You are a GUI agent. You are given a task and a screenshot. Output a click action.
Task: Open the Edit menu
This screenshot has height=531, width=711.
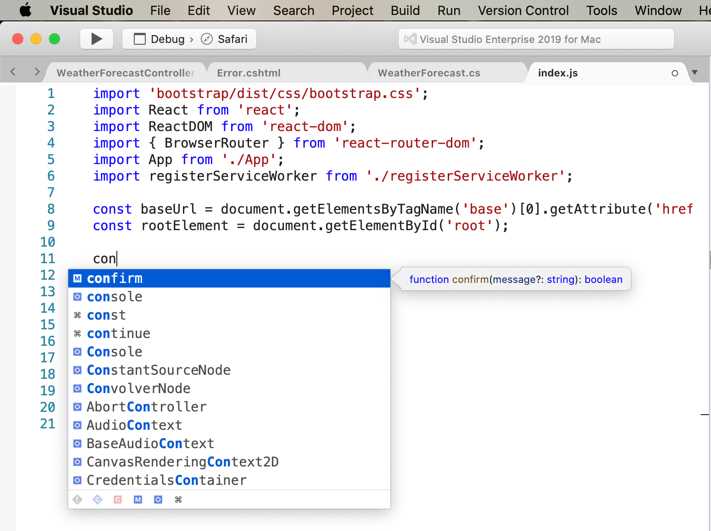tap(199, 10)
